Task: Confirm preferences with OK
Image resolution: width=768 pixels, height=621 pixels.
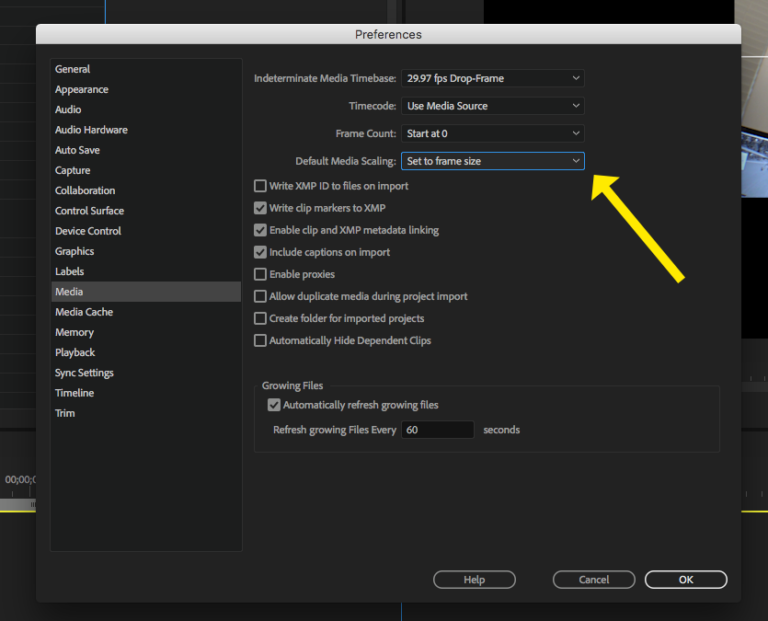Action: click(686, 579)
